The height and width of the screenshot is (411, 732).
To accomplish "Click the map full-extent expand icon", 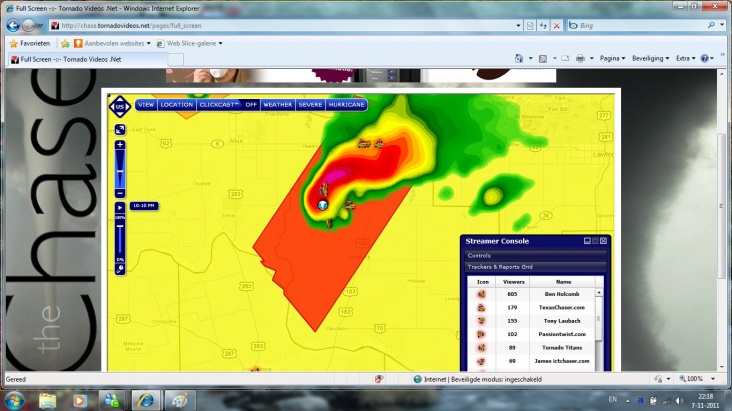I will coord(120,129).
